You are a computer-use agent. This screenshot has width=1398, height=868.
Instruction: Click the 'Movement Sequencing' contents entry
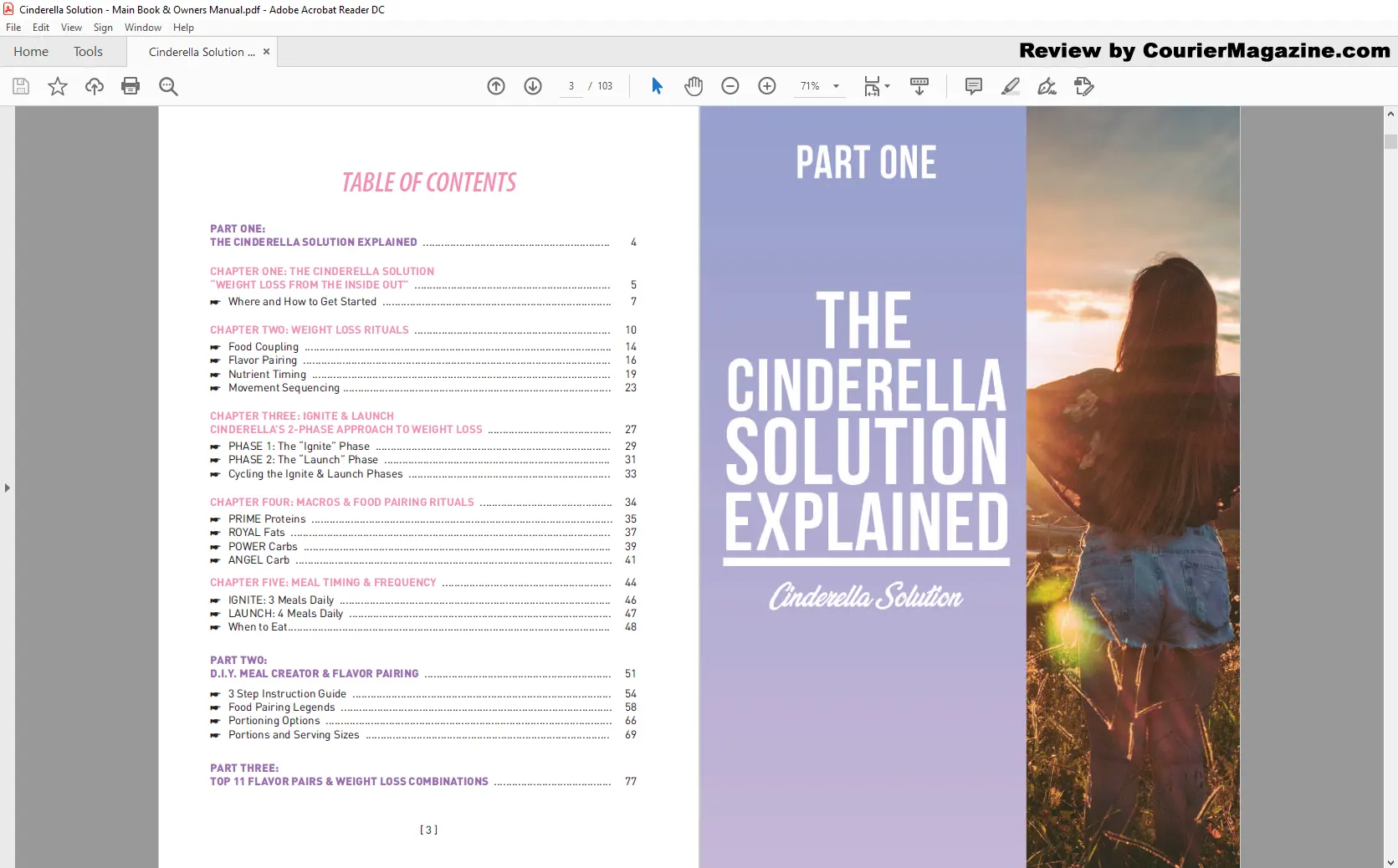click(284, 388)
